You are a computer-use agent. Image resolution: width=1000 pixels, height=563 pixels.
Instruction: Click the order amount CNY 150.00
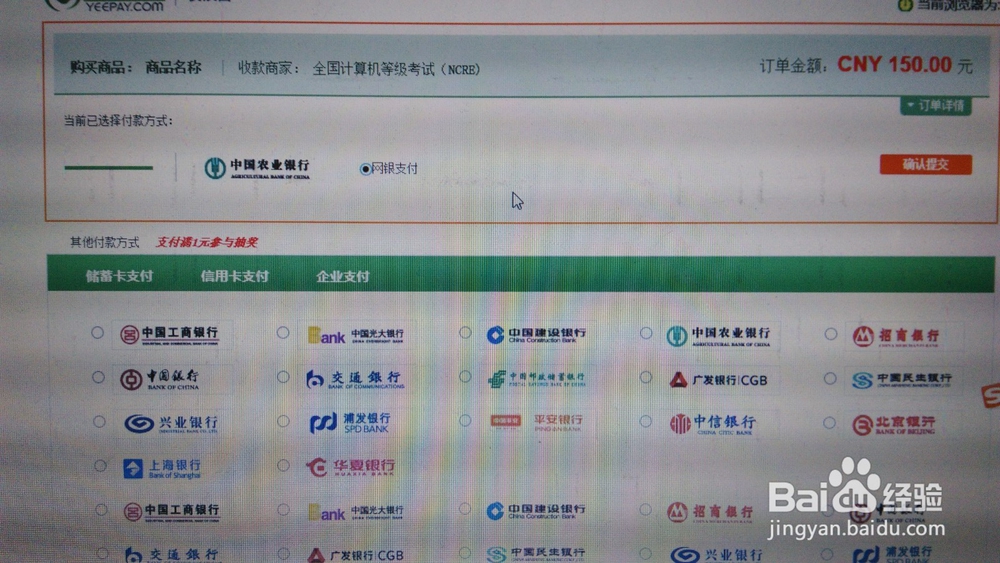895,65
